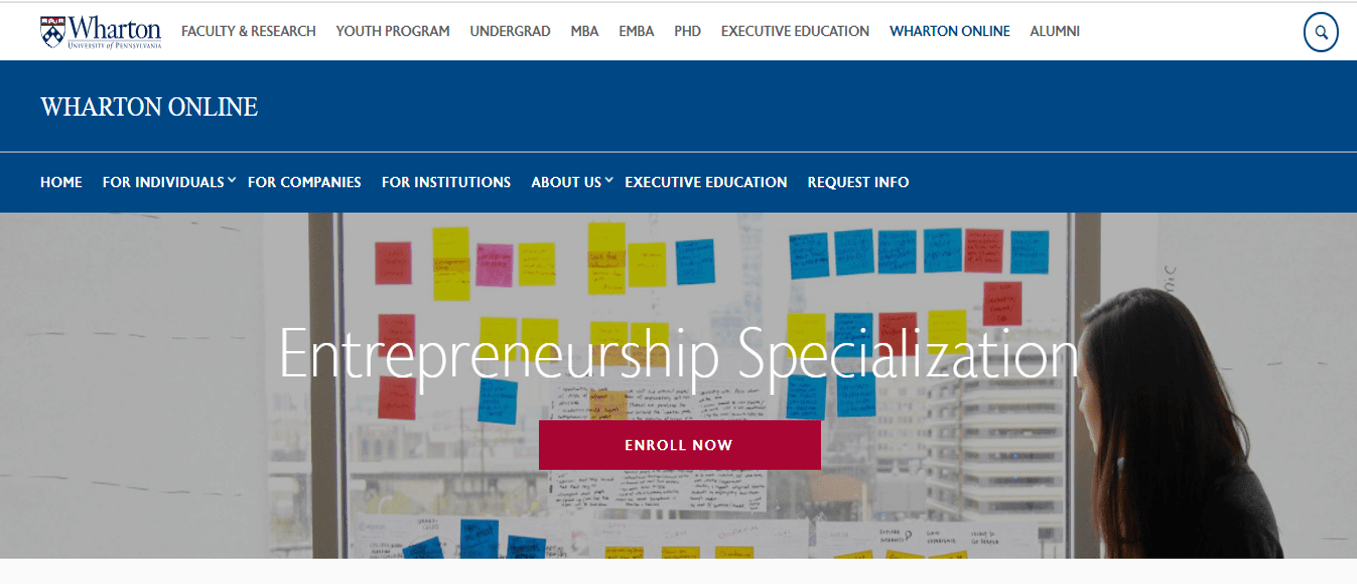Open EXECUTIVE EDUCATION in the top navigation
The image size is (1357, 584).
click(795, 31)
